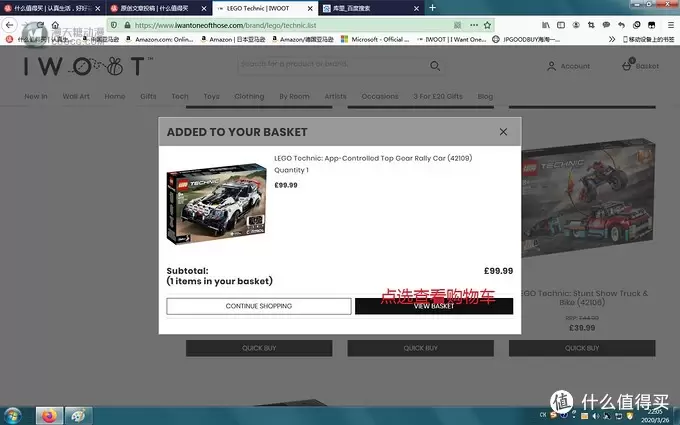Open the Amazon | 日本亚马逊 bookmark
The width and height of the screenshot is (680, 425).
tap(233, 39)
